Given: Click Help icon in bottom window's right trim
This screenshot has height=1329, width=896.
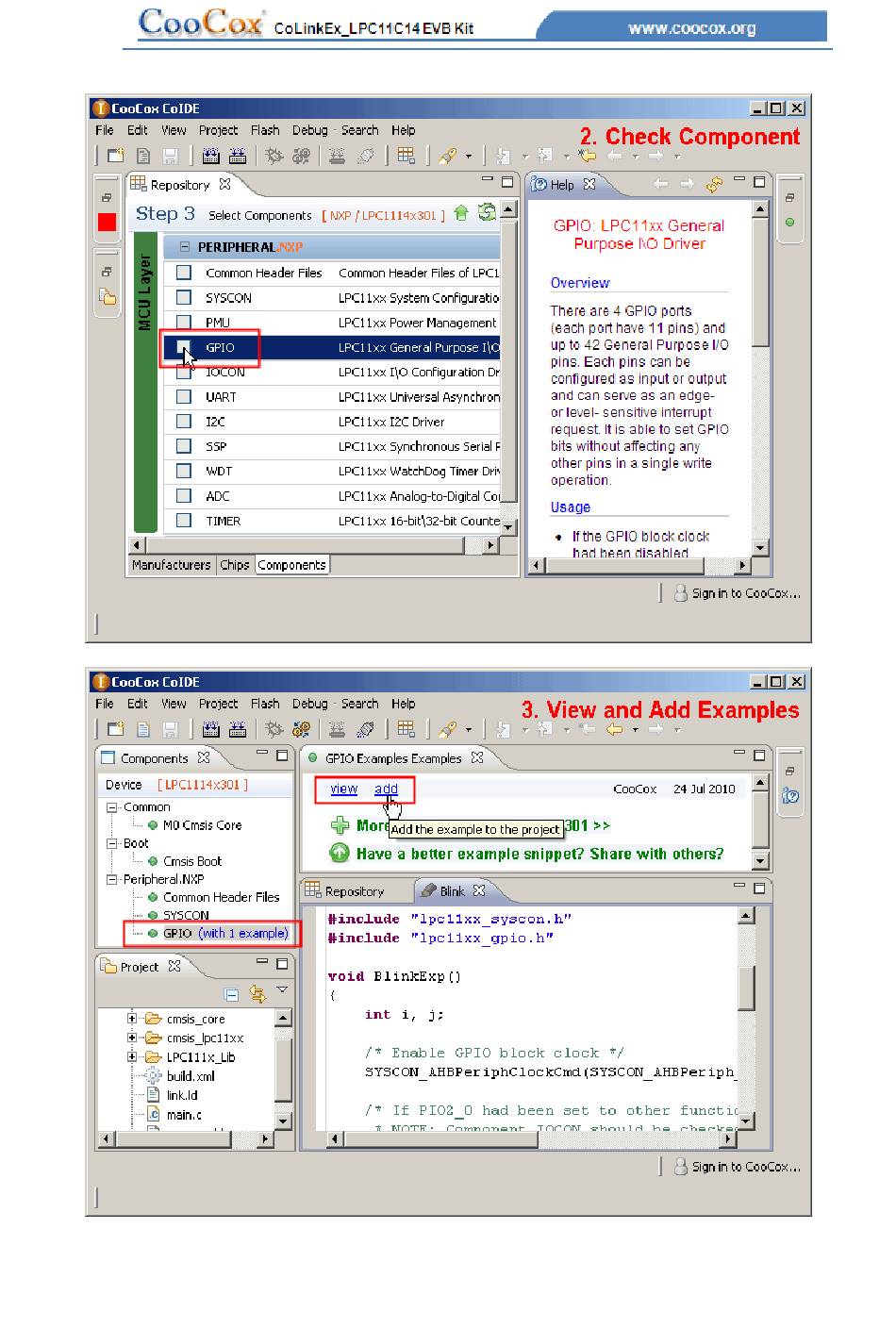Looking at the screenshot, I should tap(790, 796).
